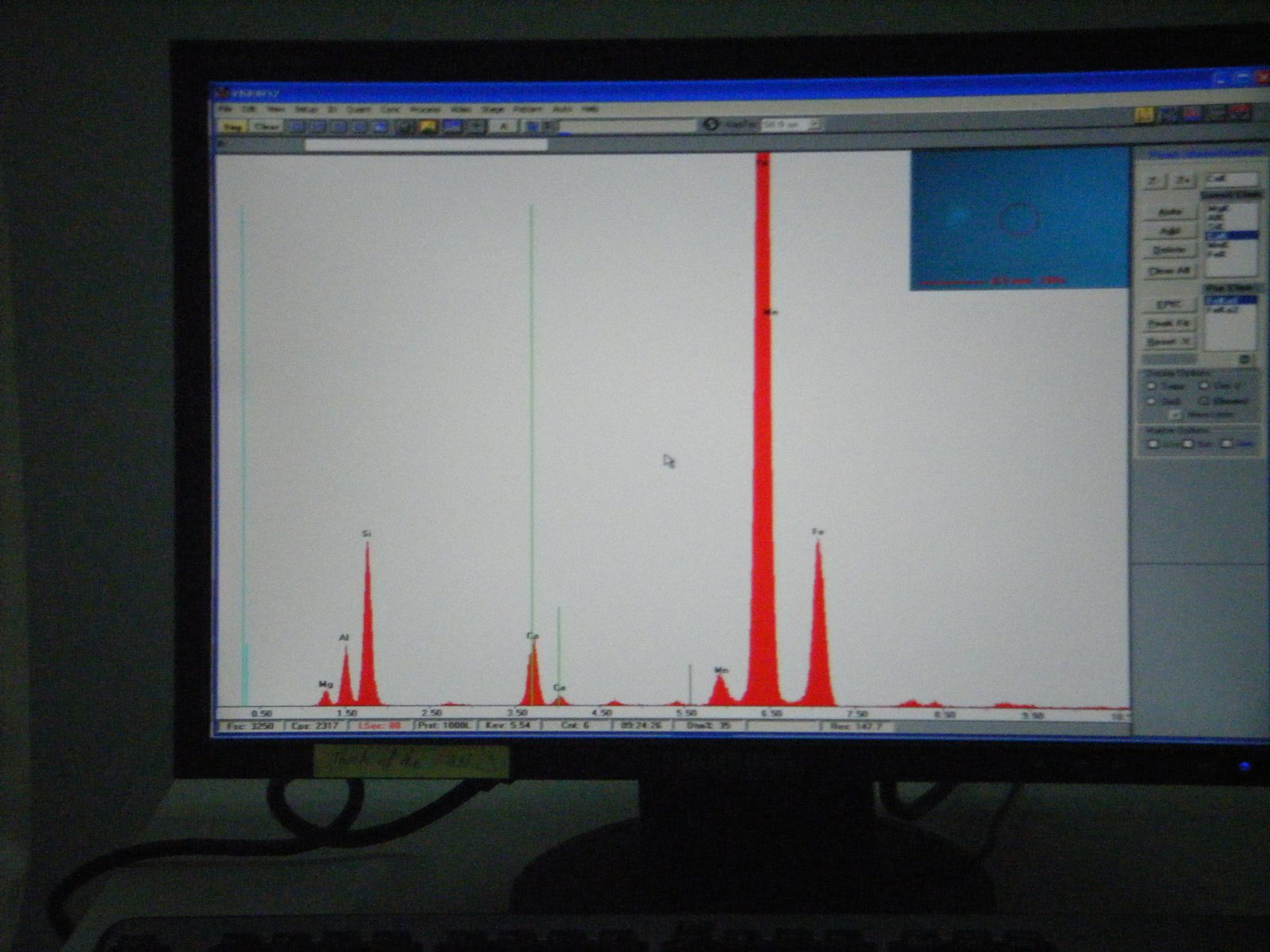Click the yellow Stop button in toolbar

pyautogui.click(x=233, y=127)
